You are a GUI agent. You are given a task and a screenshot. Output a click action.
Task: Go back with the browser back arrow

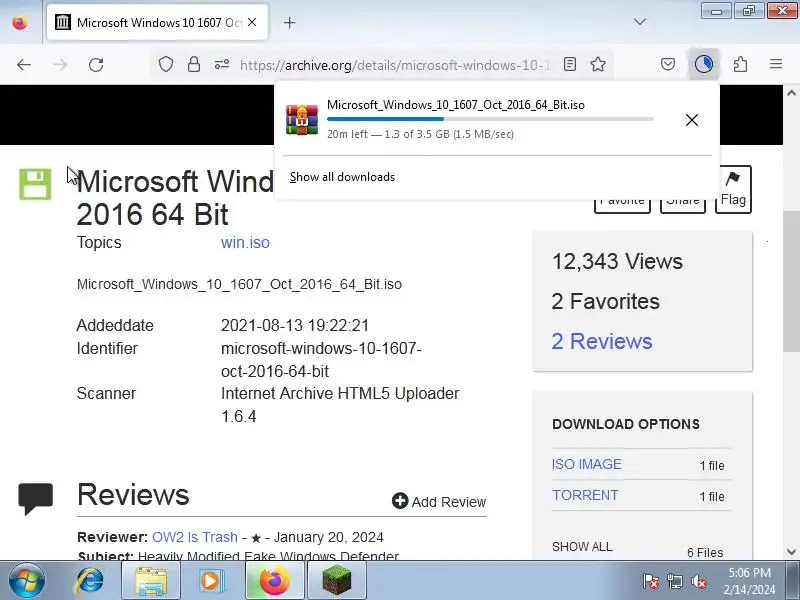[24, 65]
